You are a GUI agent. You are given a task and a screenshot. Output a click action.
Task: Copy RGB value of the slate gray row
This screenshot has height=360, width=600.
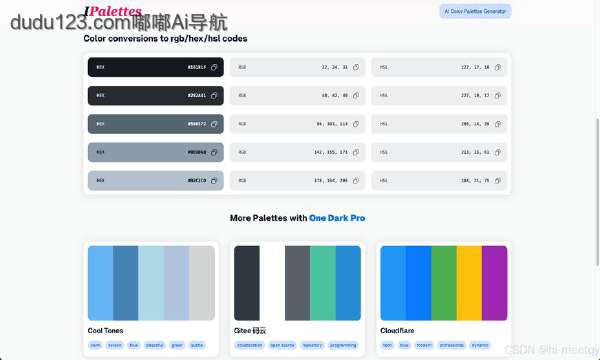356,124
